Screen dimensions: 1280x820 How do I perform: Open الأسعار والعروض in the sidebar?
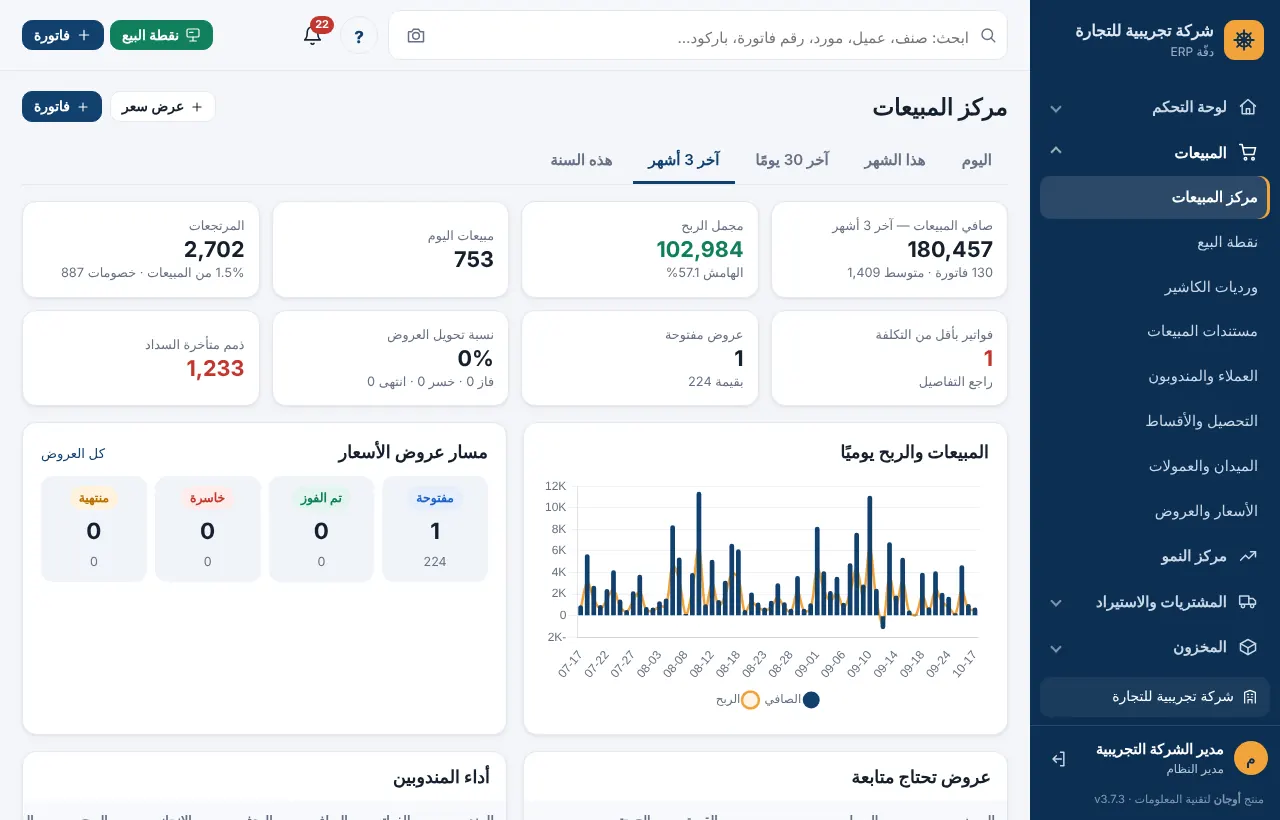(1155, 511)
